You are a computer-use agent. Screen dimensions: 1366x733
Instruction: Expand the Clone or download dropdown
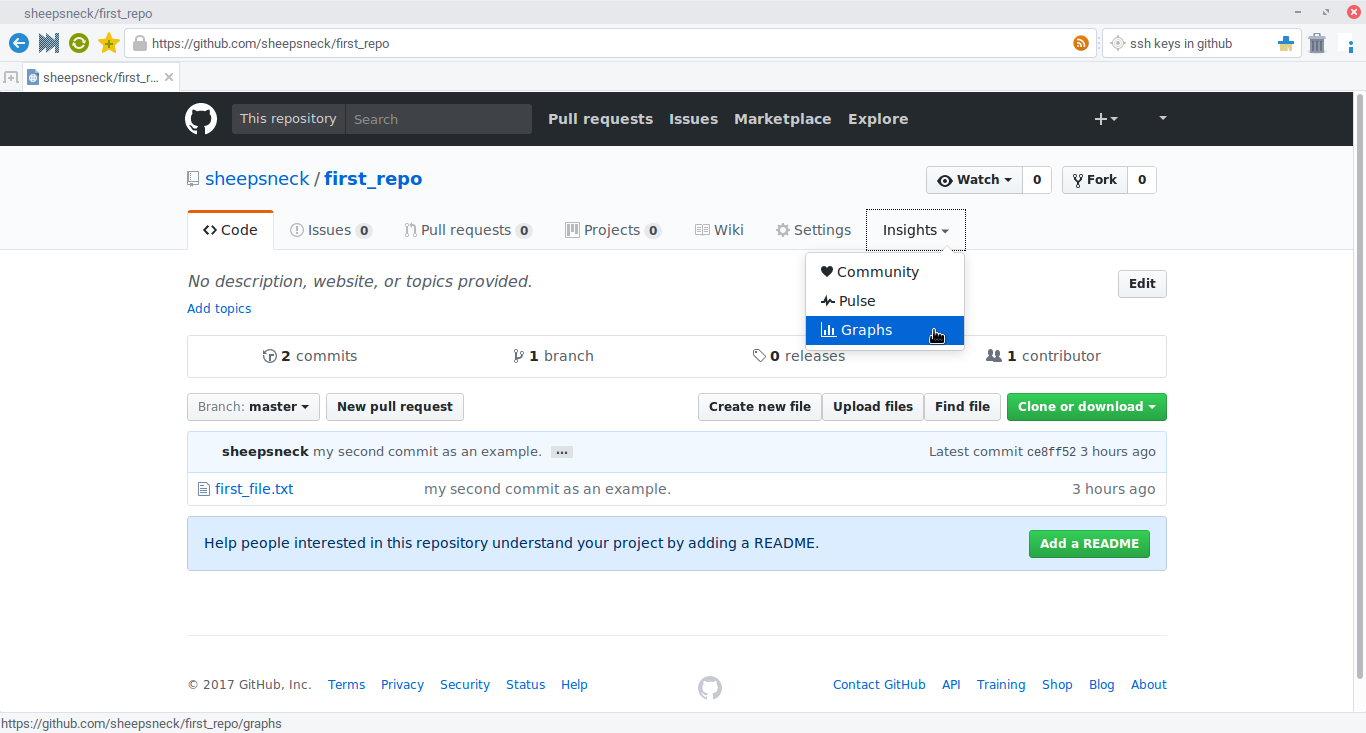[1086, 407]
